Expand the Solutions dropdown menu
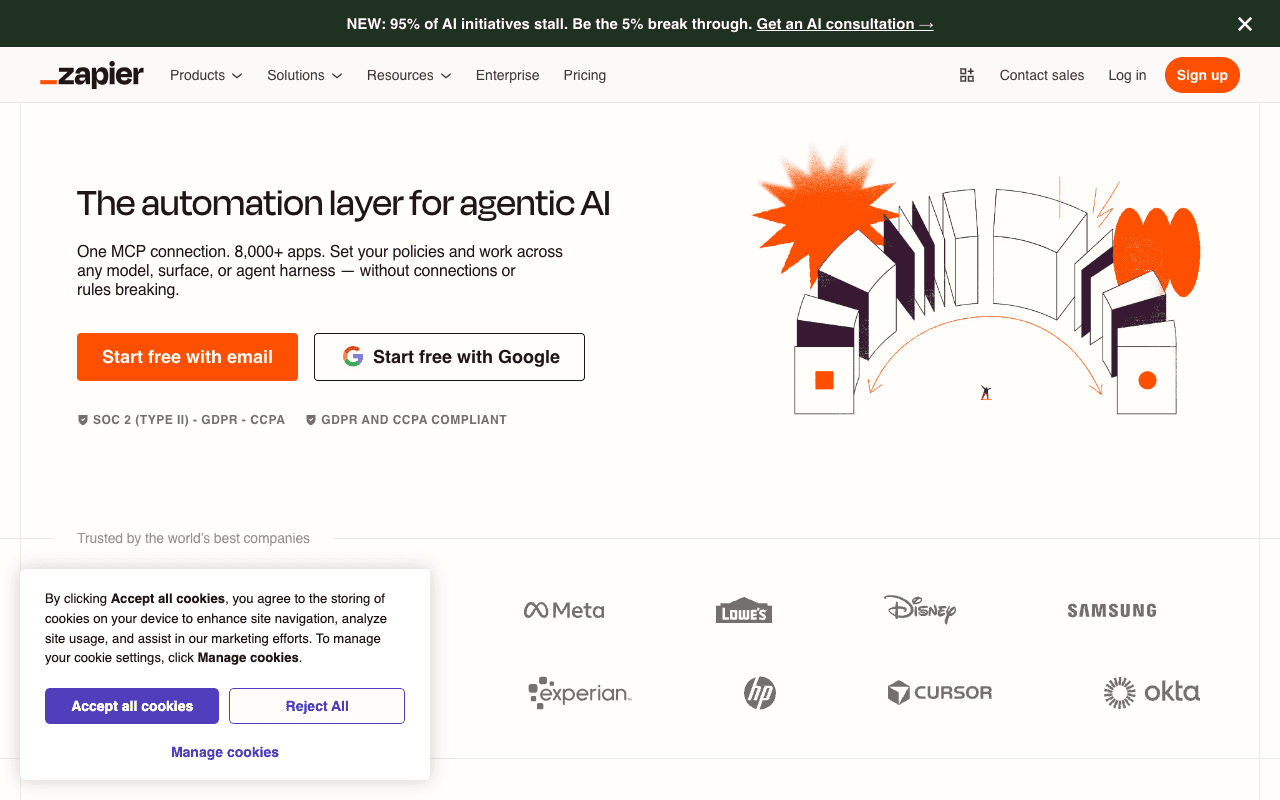Viewport: 1280px width, 800px height. pos(305,75)
